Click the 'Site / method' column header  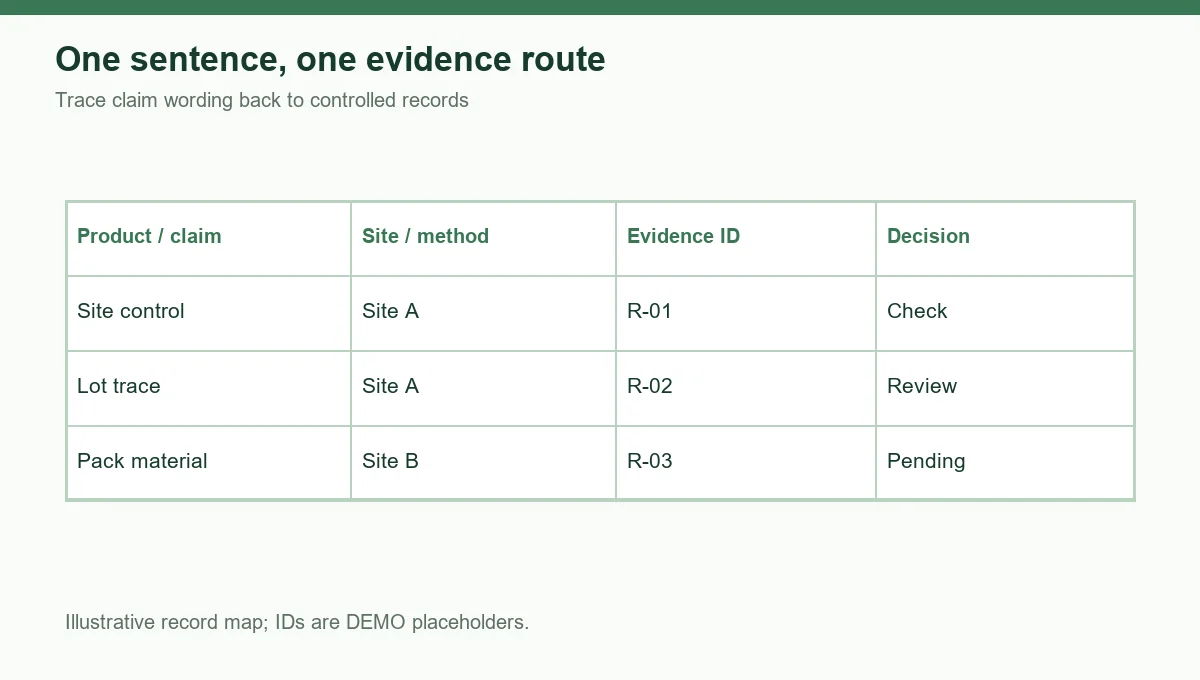tap(483, 238)
